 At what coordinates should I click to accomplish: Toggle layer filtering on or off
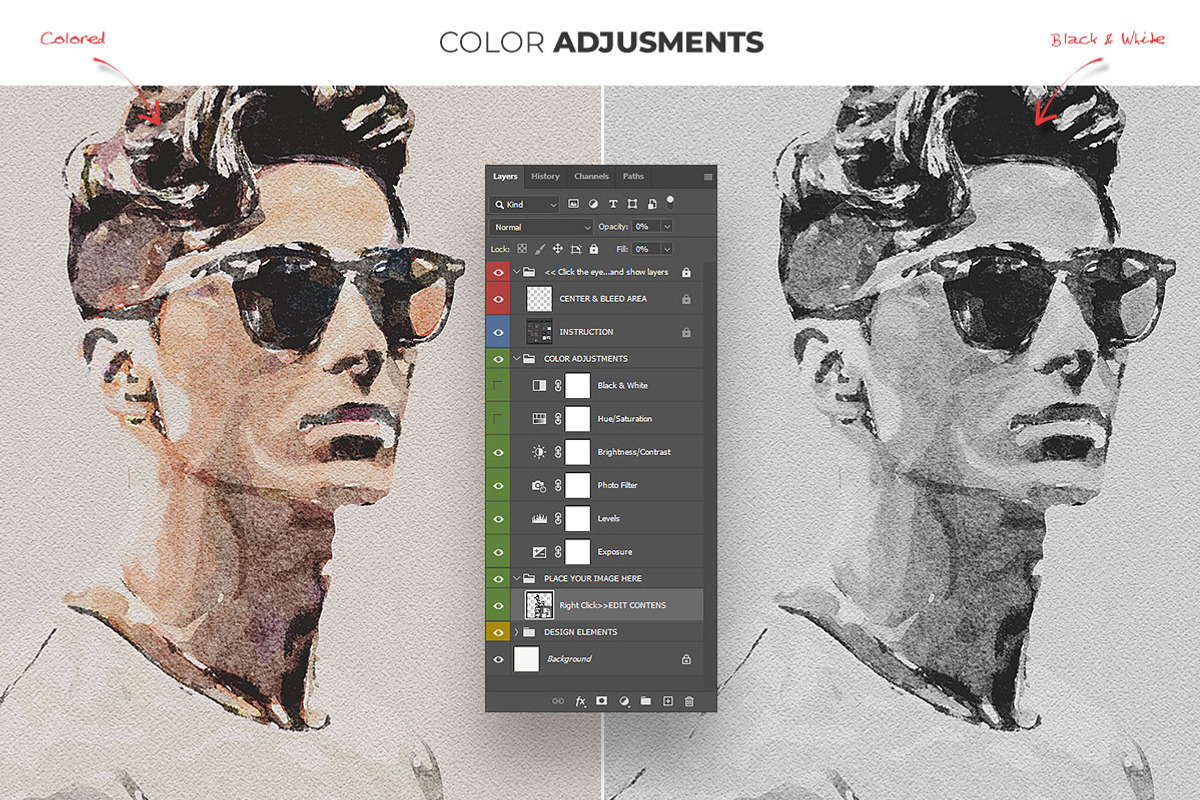point(670,201)
